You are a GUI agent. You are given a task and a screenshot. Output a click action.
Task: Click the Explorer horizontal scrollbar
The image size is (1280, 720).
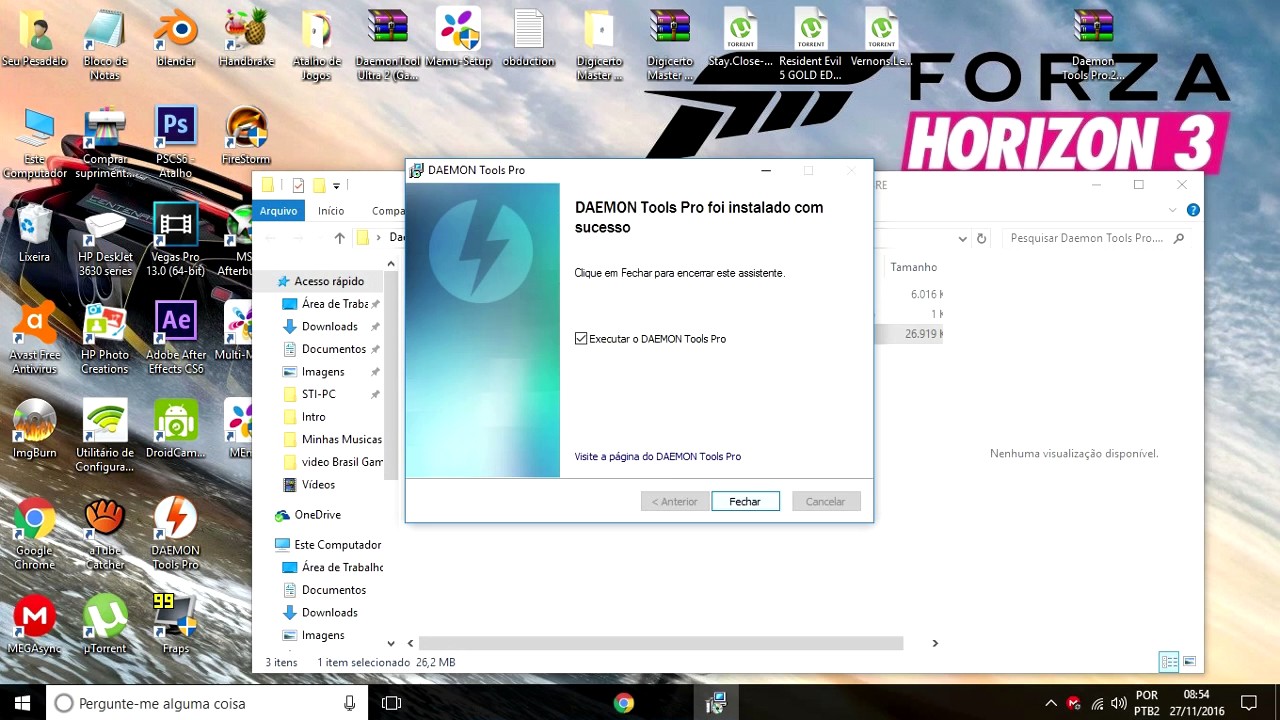click(x=661, y=643)
